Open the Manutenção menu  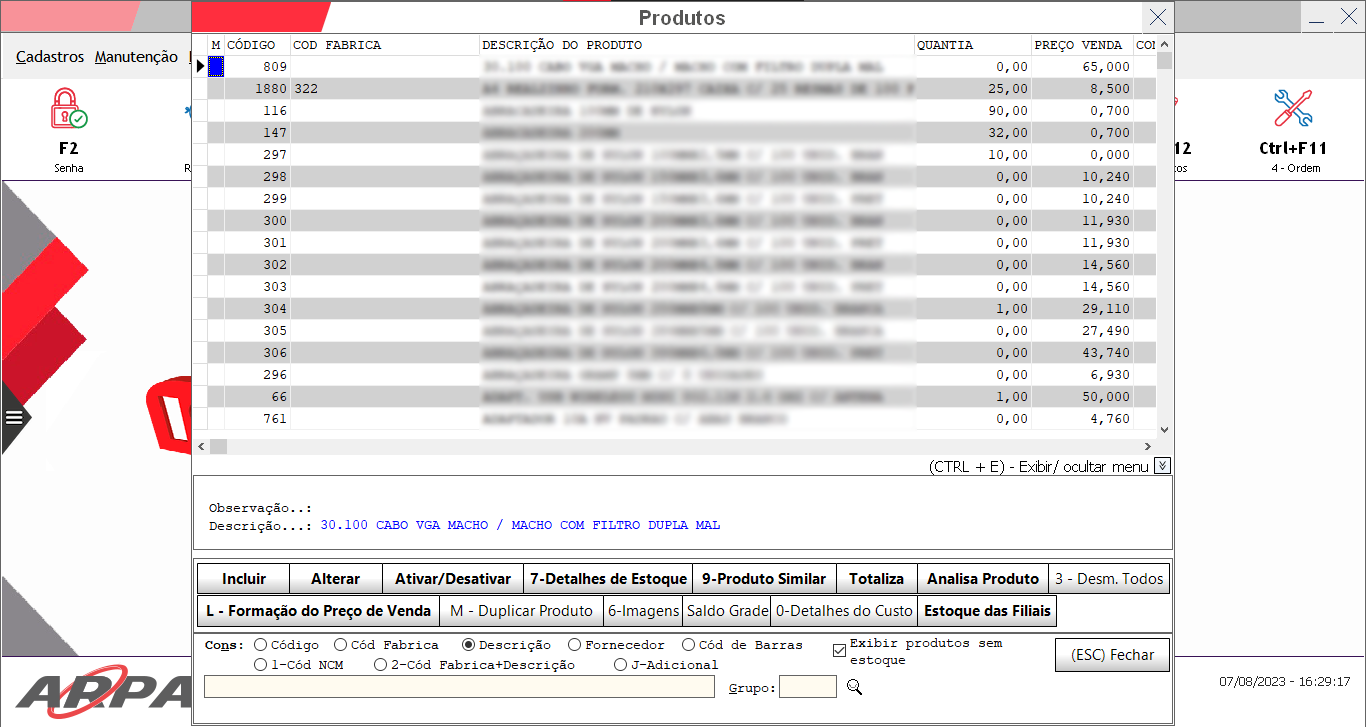pyautogui.click(x=136, y=57)
